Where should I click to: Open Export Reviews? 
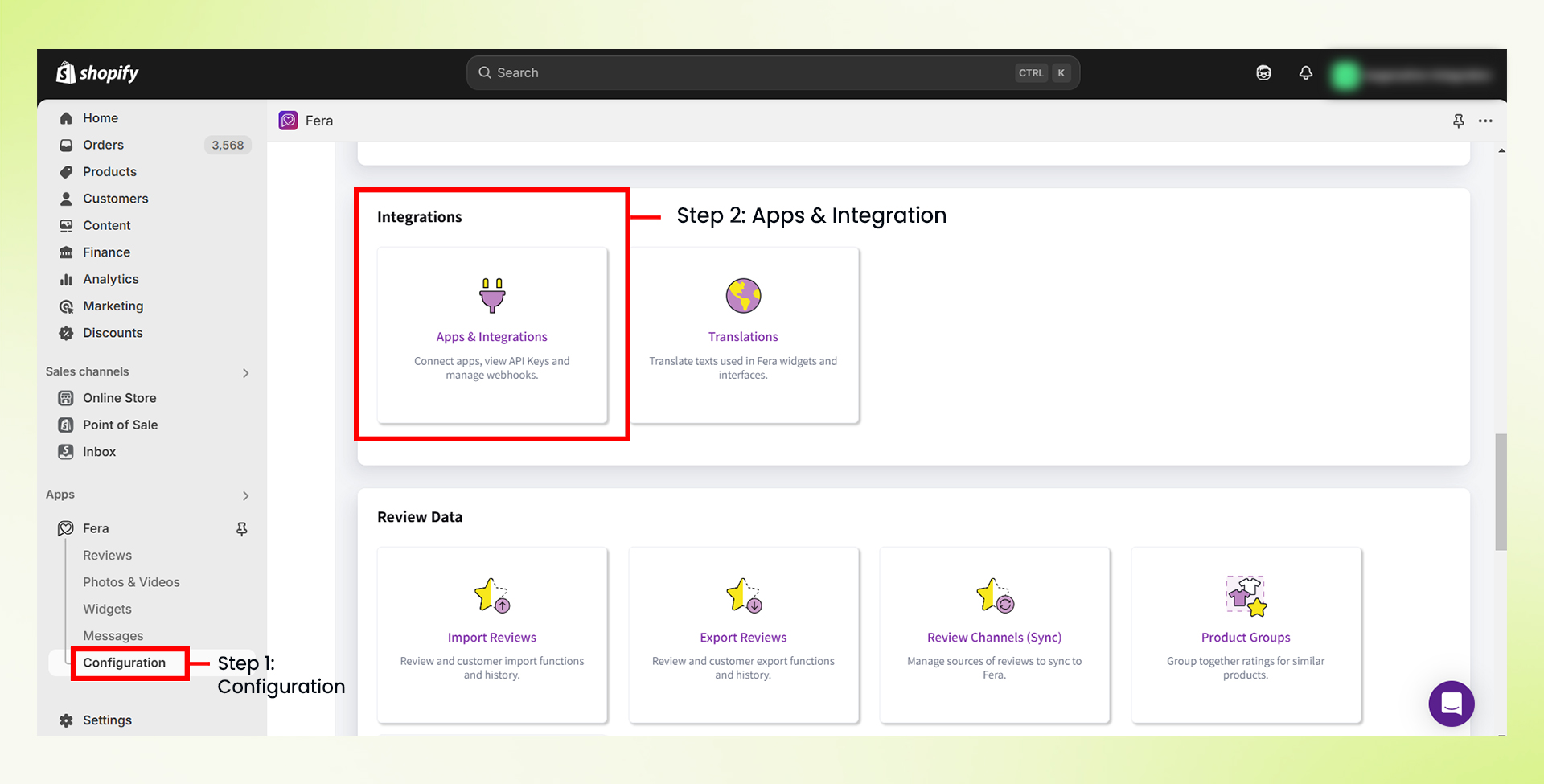743,637
